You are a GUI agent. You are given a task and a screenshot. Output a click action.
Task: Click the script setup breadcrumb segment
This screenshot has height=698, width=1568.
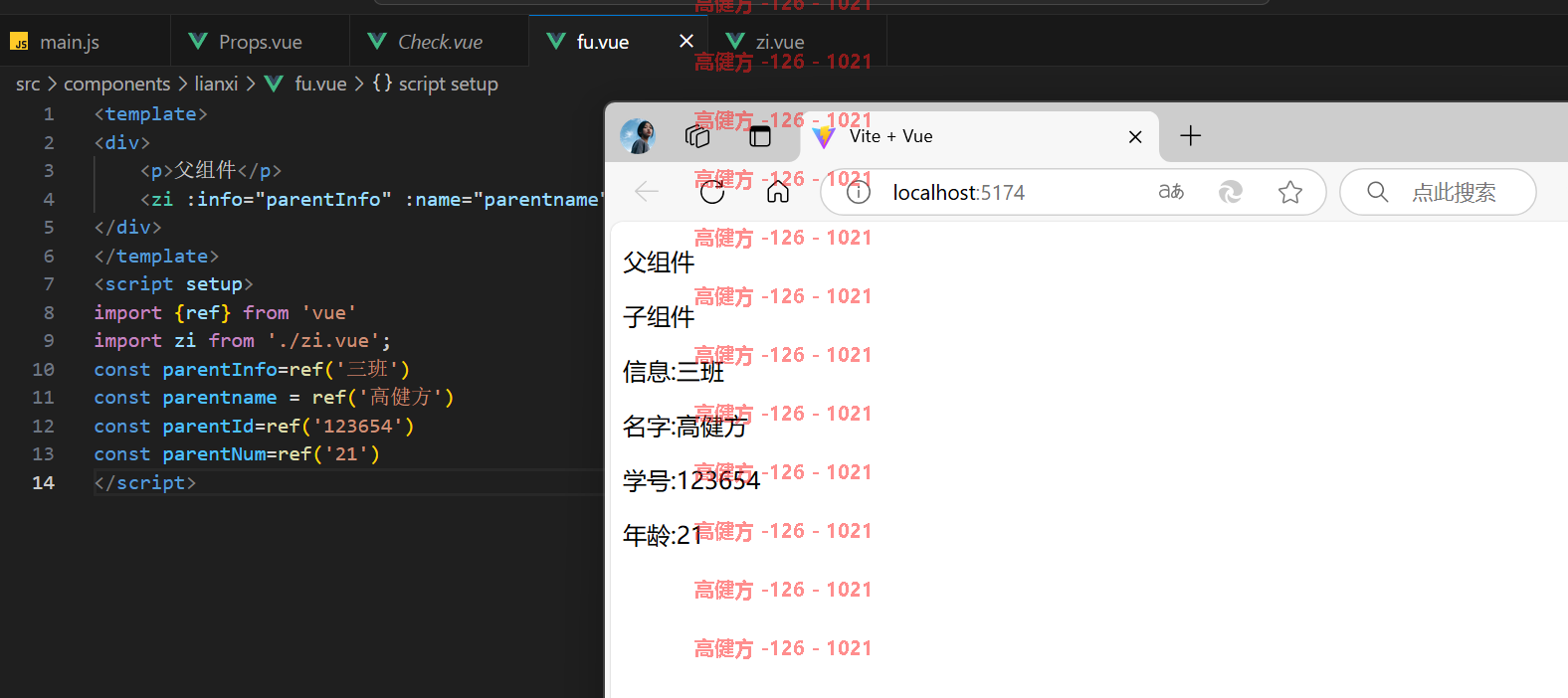click(448, 84)
